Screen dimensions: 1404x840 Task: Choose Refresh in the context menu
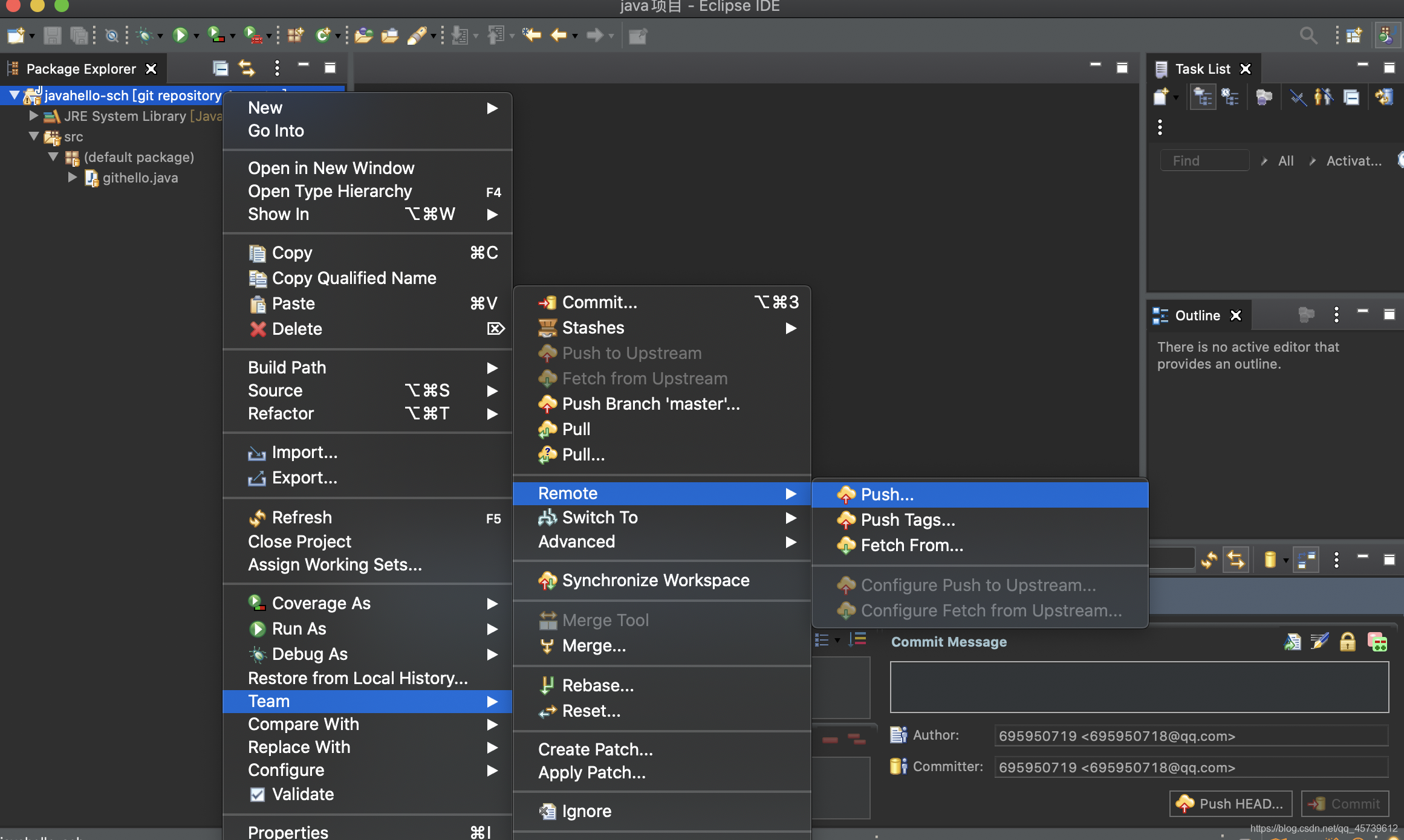(368, 517)
